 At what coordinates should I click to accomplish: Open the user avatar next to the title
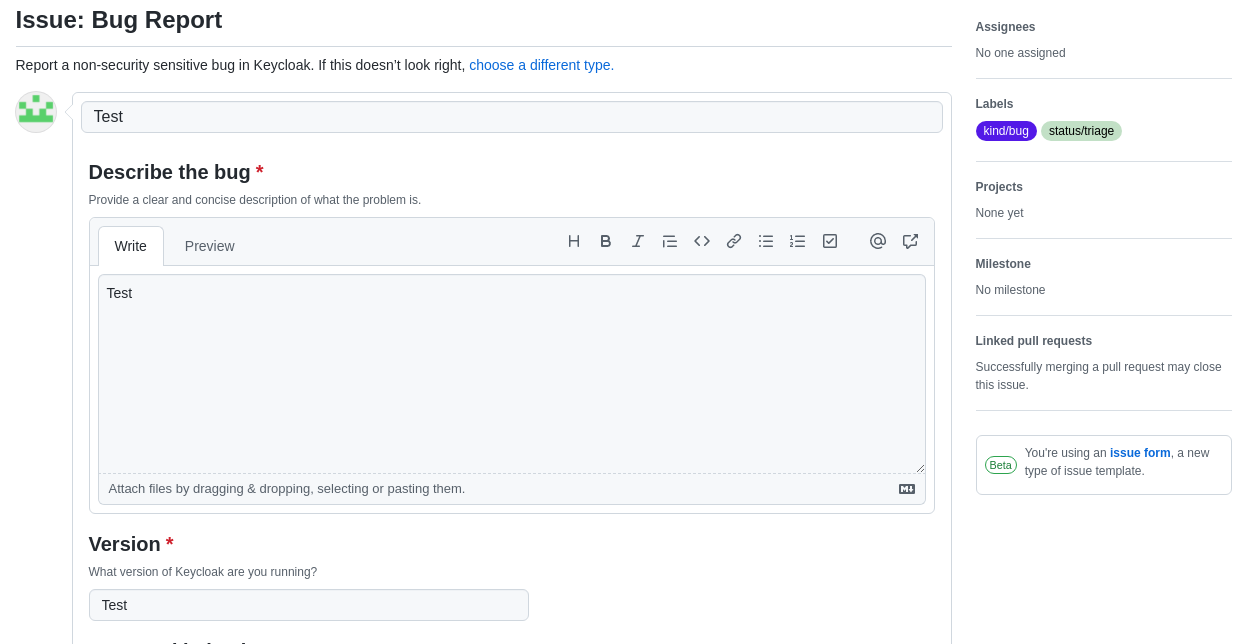click(x=36, y=112)
